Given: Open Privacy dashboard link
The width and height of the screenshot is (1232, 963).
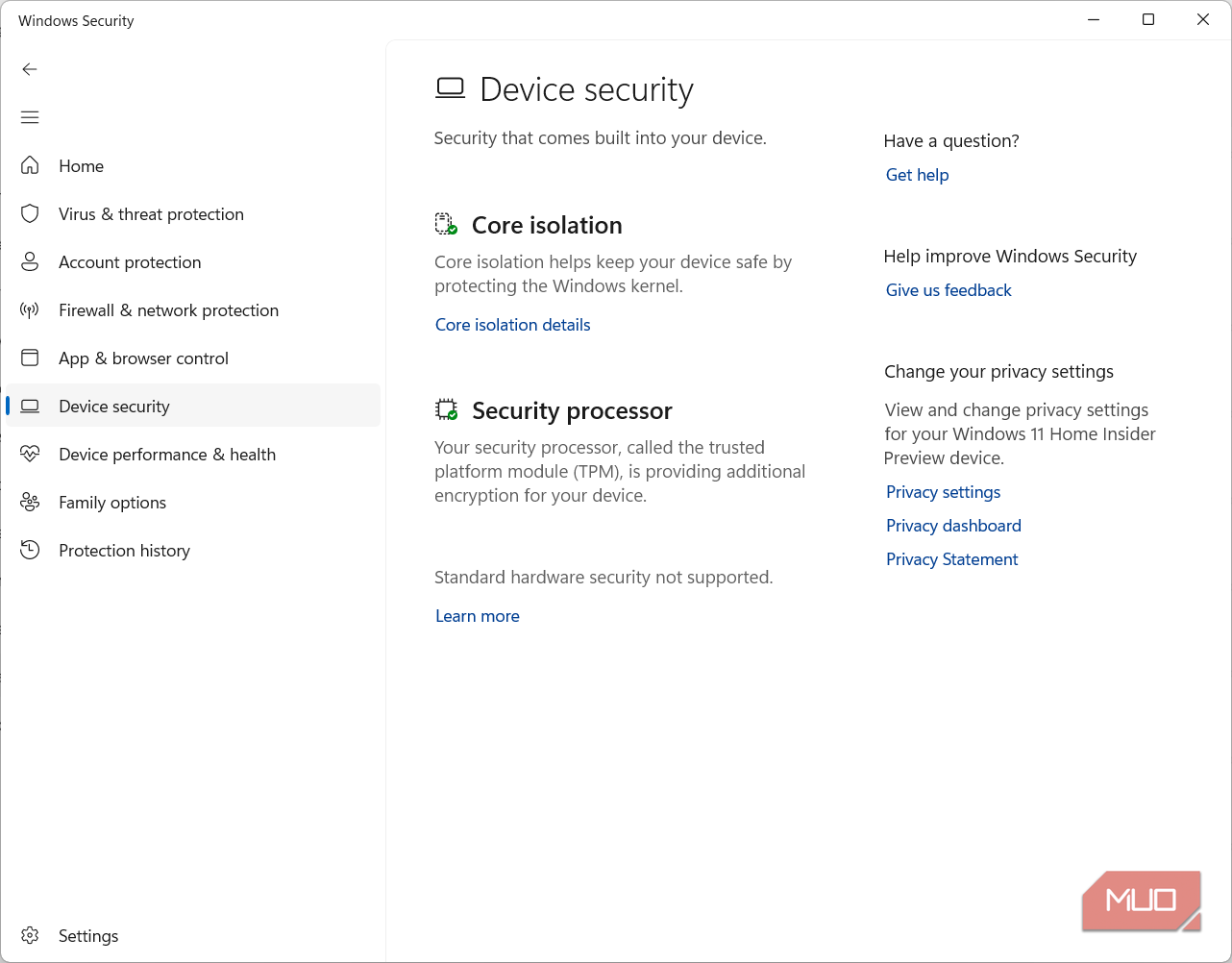Looking at the screenshot, I should (953, 526).
